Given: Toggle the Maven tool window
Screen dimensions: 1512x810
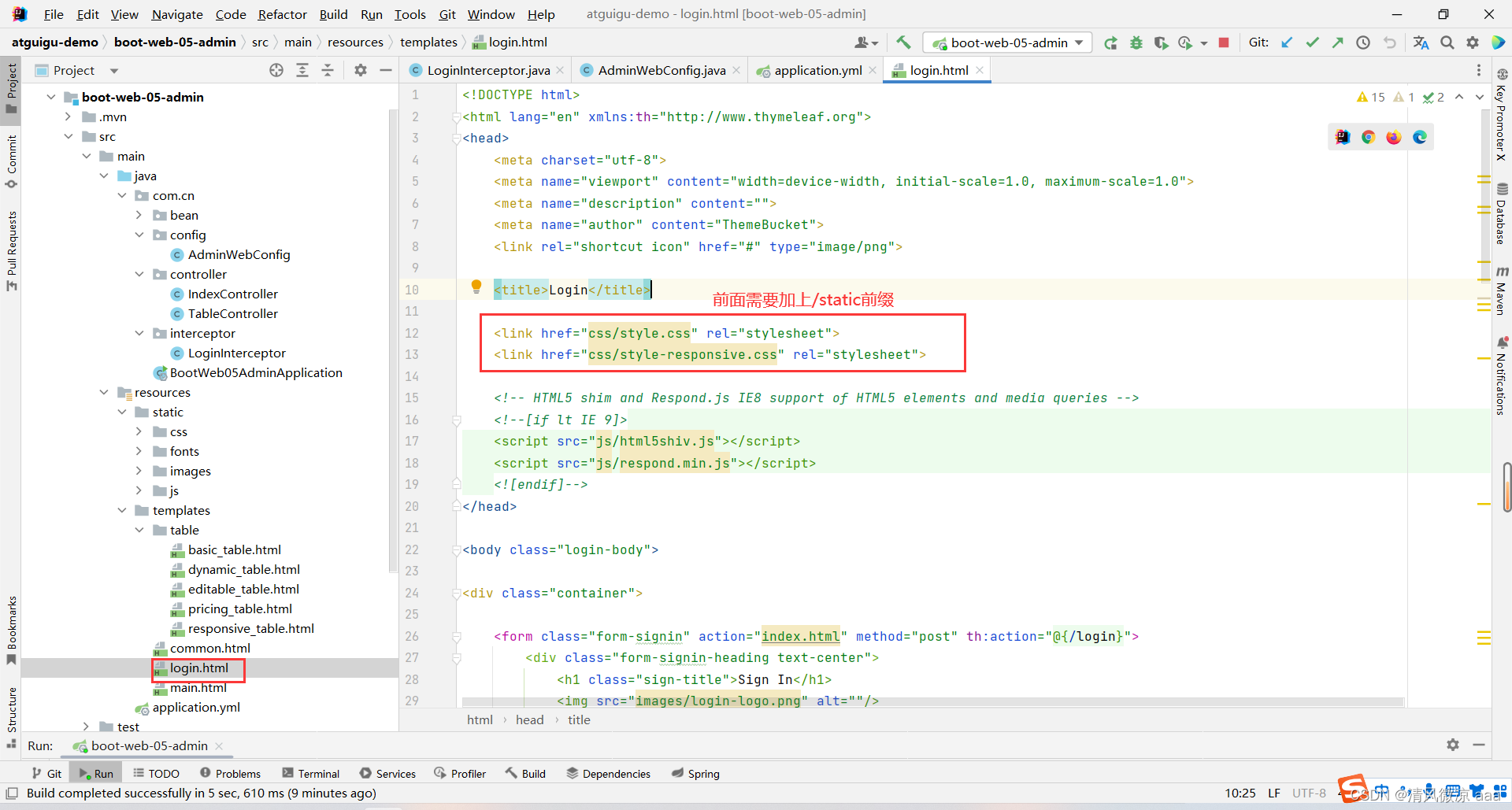Looking at the screenshot, I should 1502,291.
